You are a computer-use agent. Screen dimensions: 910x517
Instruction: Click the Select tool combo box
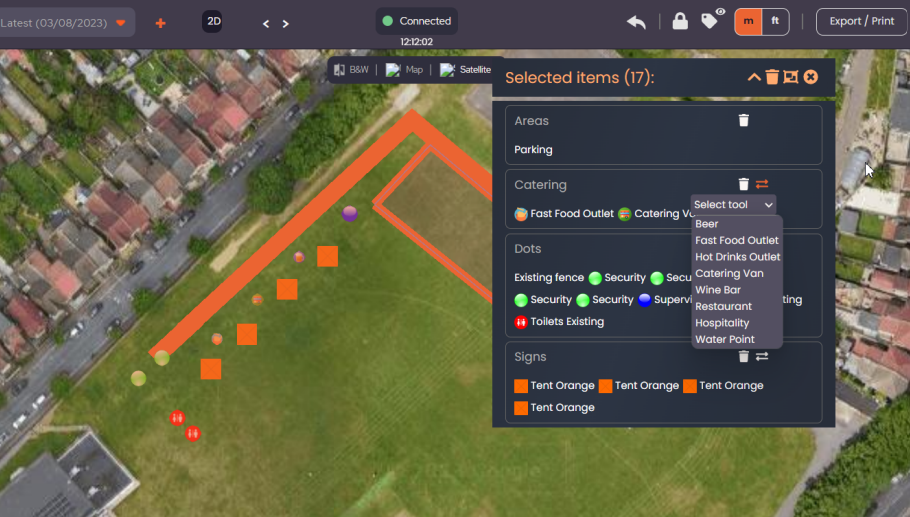733,204
